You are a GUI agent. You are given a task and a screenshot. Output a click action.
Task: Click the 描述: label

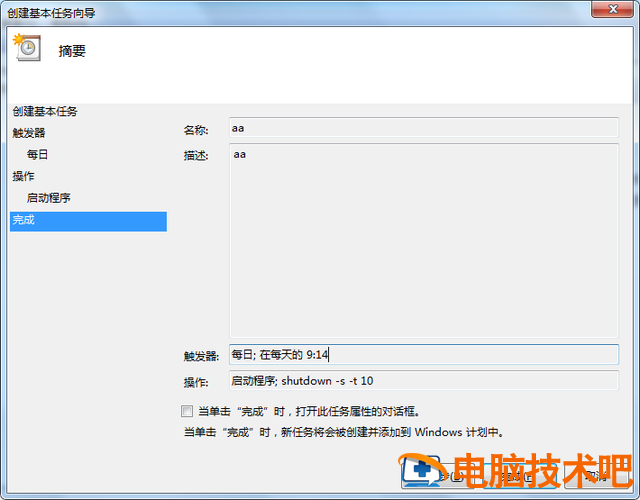[196, 156]
